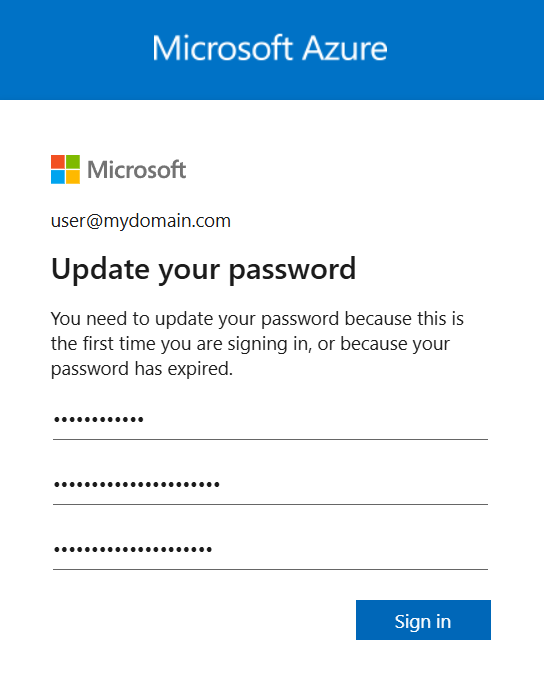
Task: Focus the first masked password field
Action: tap(270, 419)
